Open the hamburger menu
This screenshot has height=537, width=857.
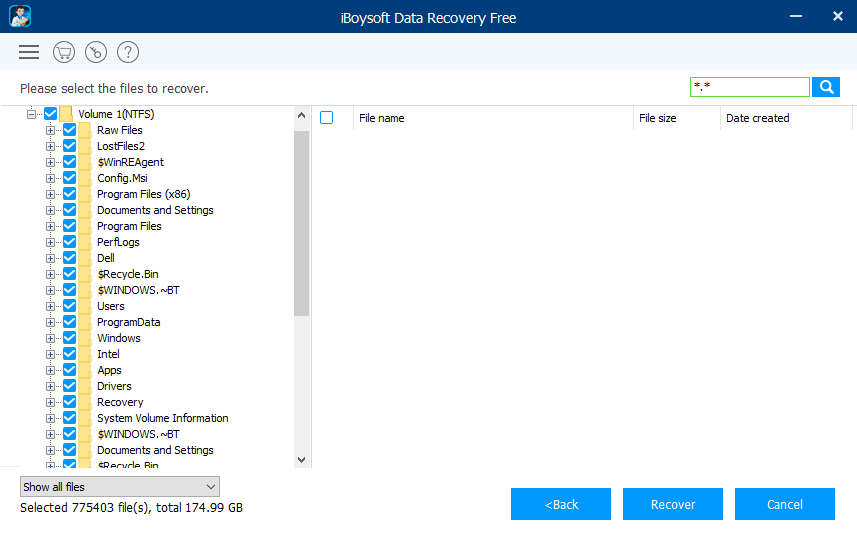[29, 52]
